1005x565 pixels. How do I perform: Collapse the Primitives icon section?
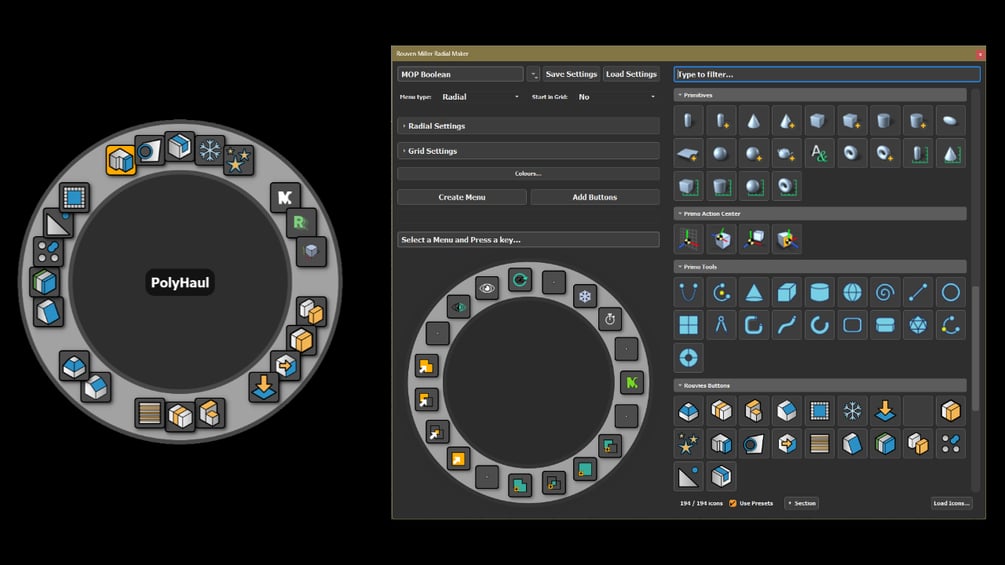(820, 95)
